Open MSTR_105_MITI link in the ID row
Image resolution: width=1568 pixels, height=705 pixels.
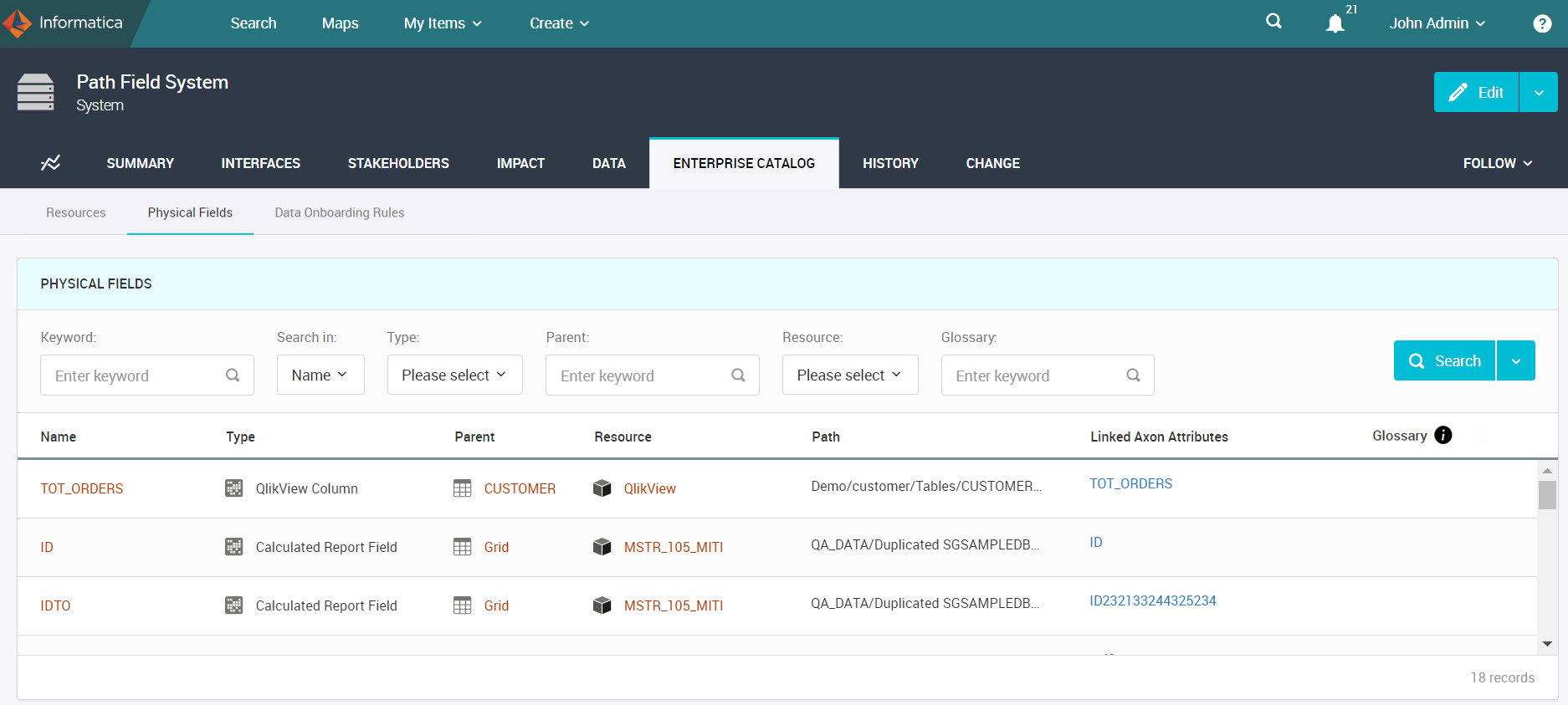pyautogui.click(x=674, y=547)
